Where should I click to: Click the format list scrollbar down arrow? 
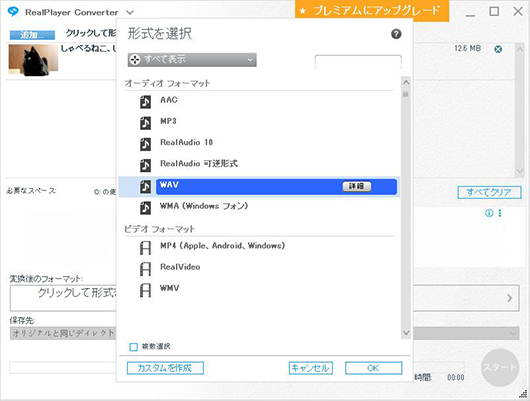pyautogui.click(x=406, y=333)
